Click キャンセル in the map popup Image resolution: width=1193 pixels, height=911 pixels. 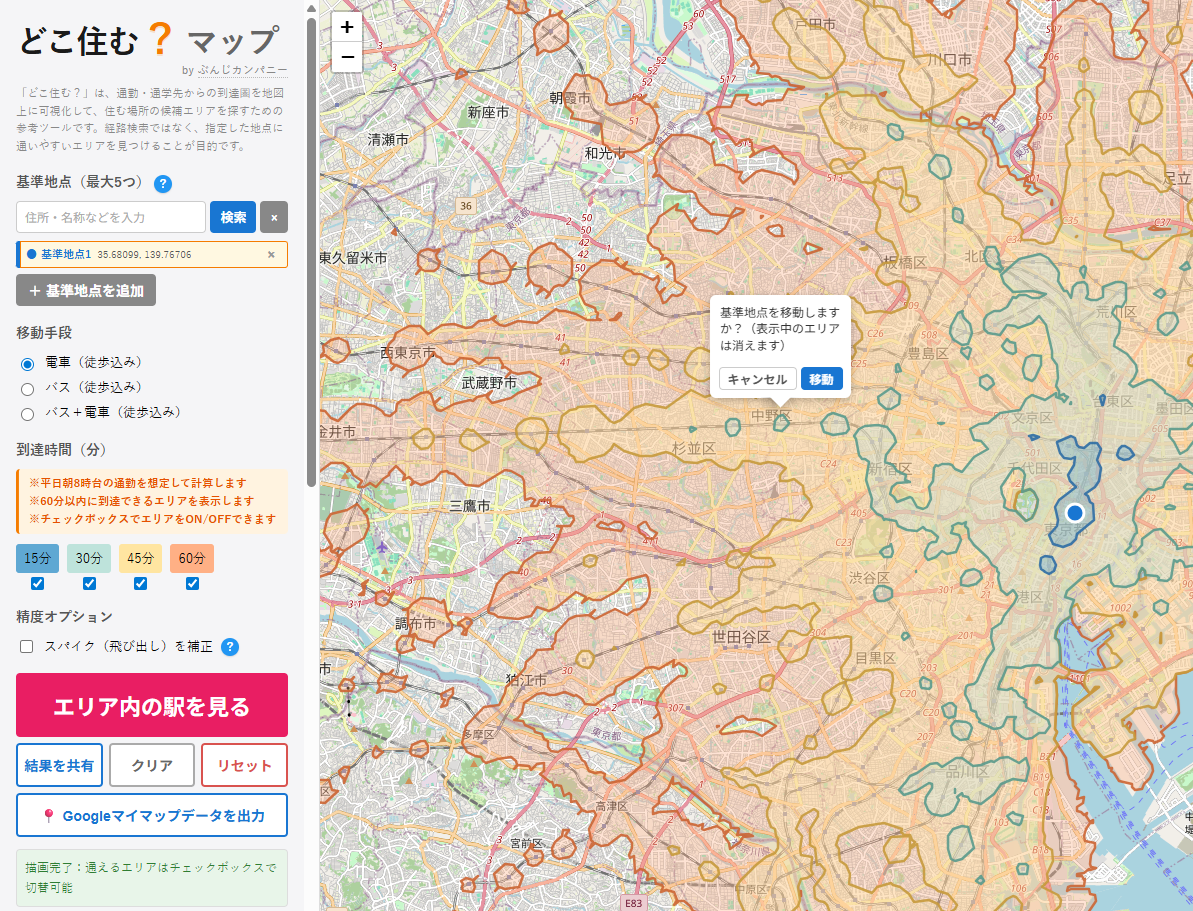pyautogui.click(x=757, y=378)
